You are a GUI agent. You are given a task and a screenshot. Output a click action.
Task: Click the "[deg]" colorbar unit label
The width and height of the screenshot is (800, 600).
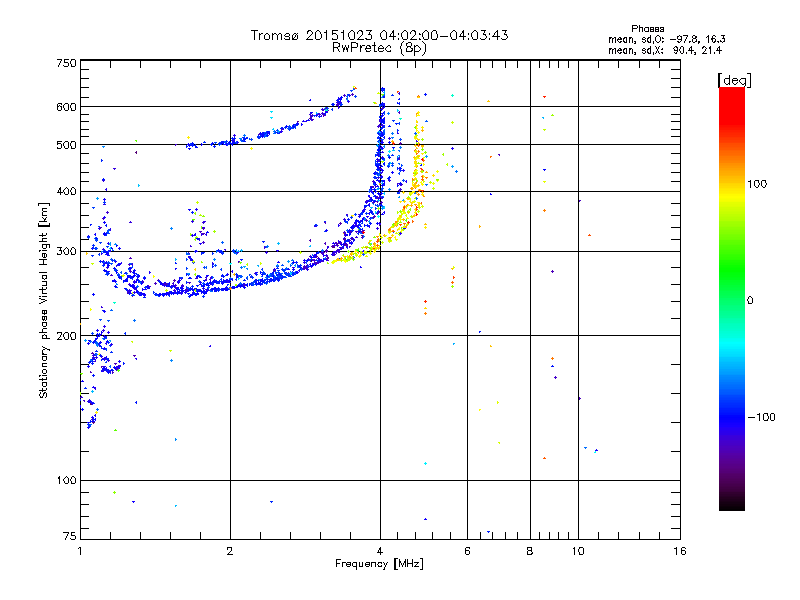tap(734, 80)
